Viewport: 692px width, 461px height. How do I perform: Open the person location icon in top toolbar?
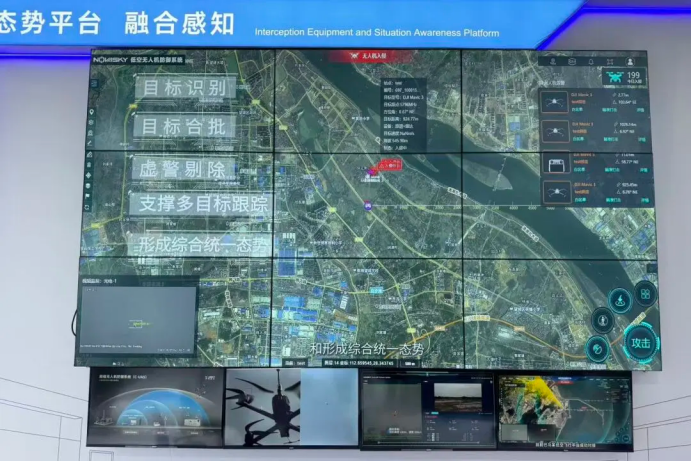point(553,62)
